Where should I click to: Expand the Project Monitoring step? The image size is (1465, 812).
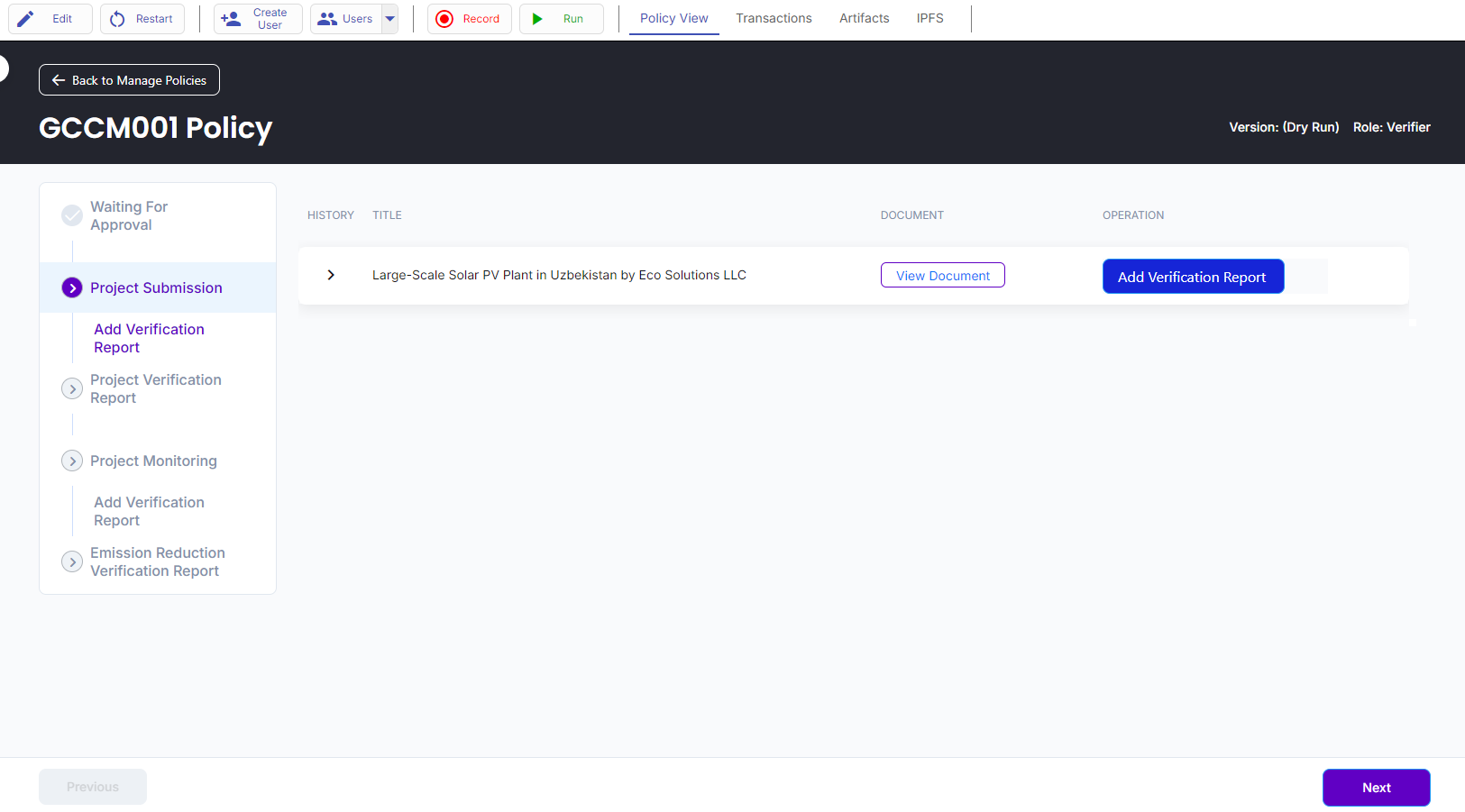(72, 461)
